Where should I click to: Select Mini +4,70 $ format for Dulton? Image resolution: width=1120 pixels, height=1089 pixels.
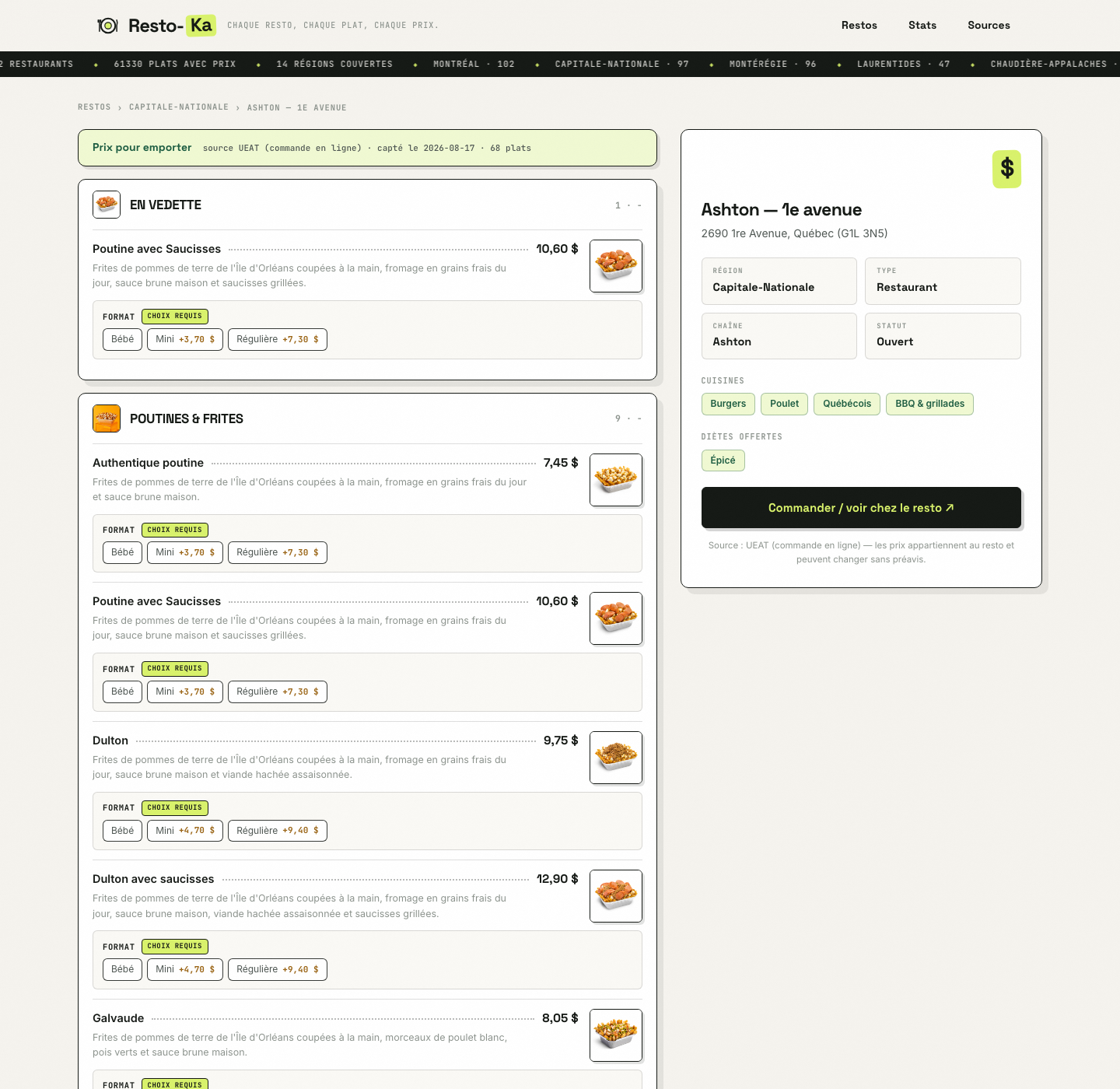pos(185,831)
